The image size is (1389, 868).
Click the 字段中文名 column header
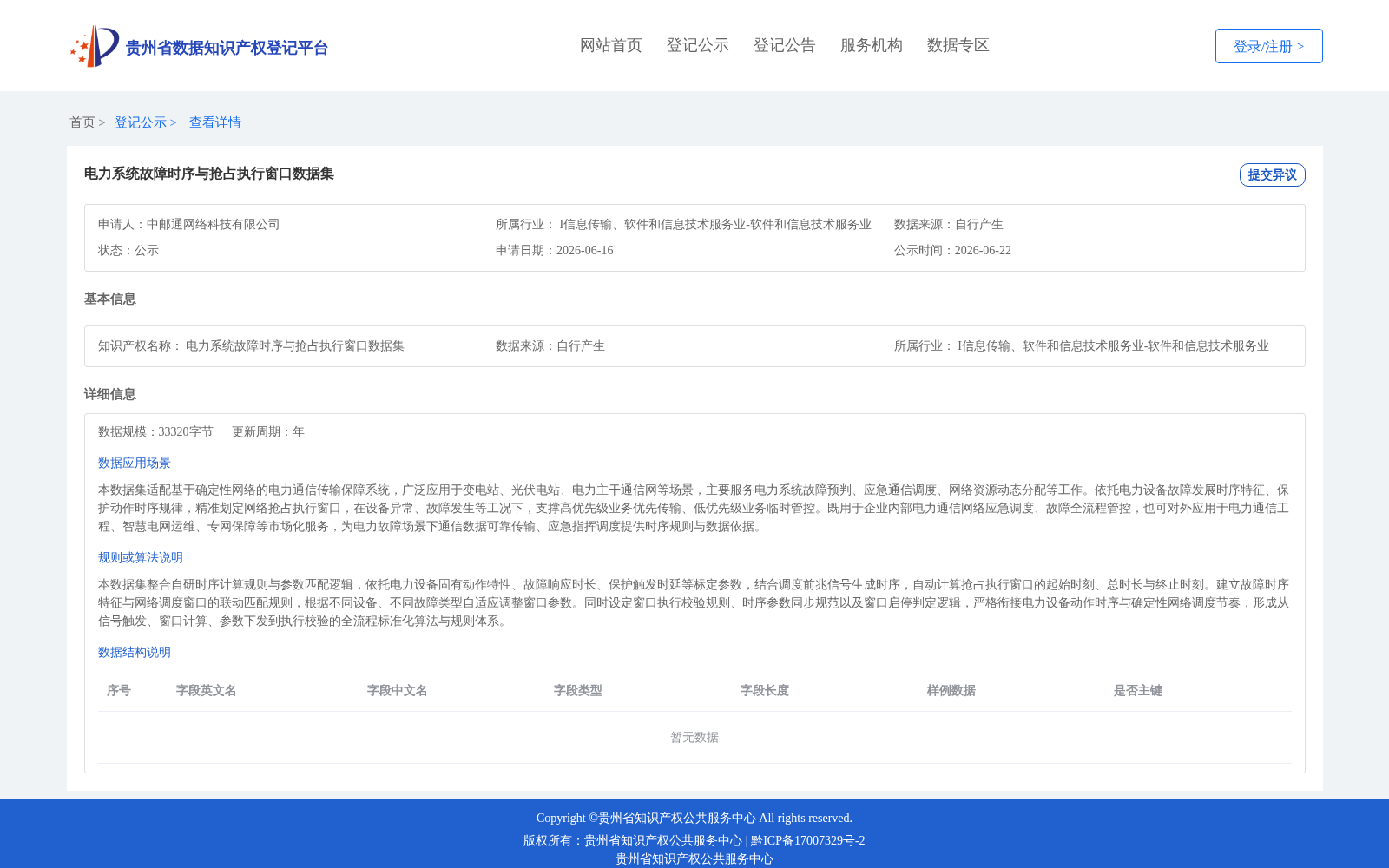(398, 690)
